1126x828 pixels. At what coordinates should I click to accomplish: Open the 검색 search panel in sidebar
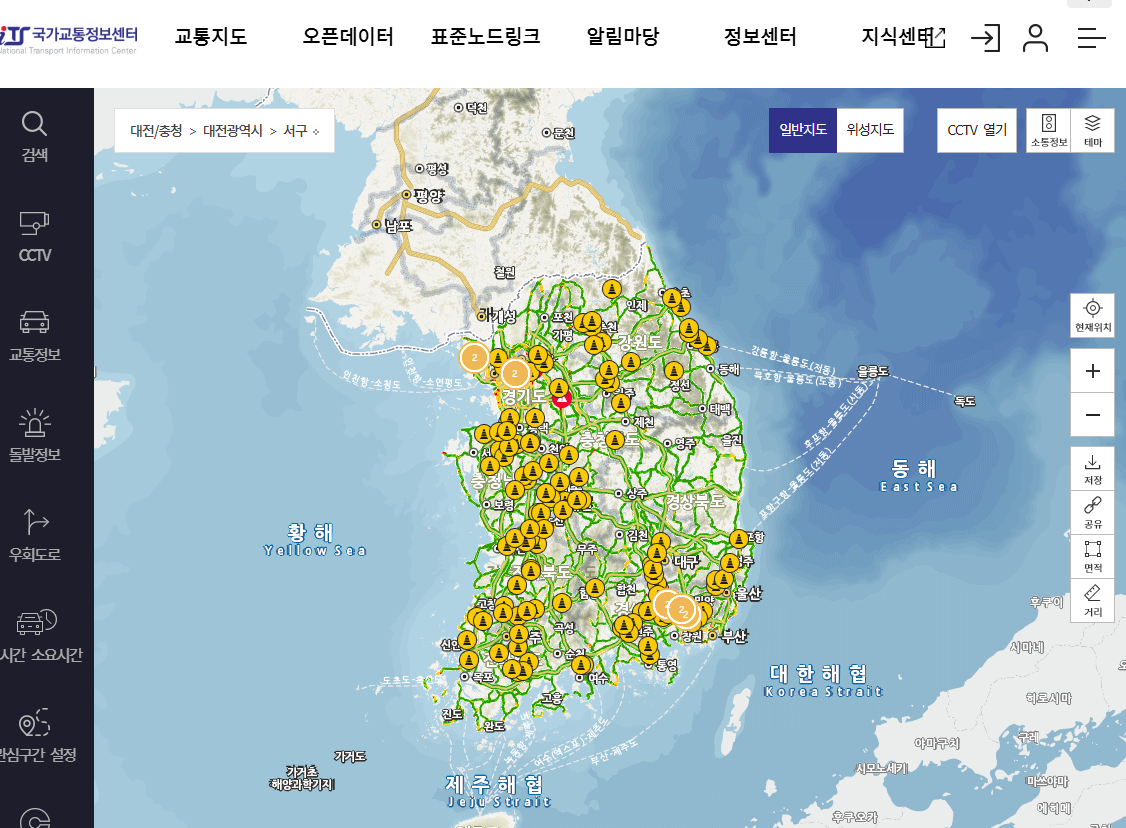tap(34, 136)
